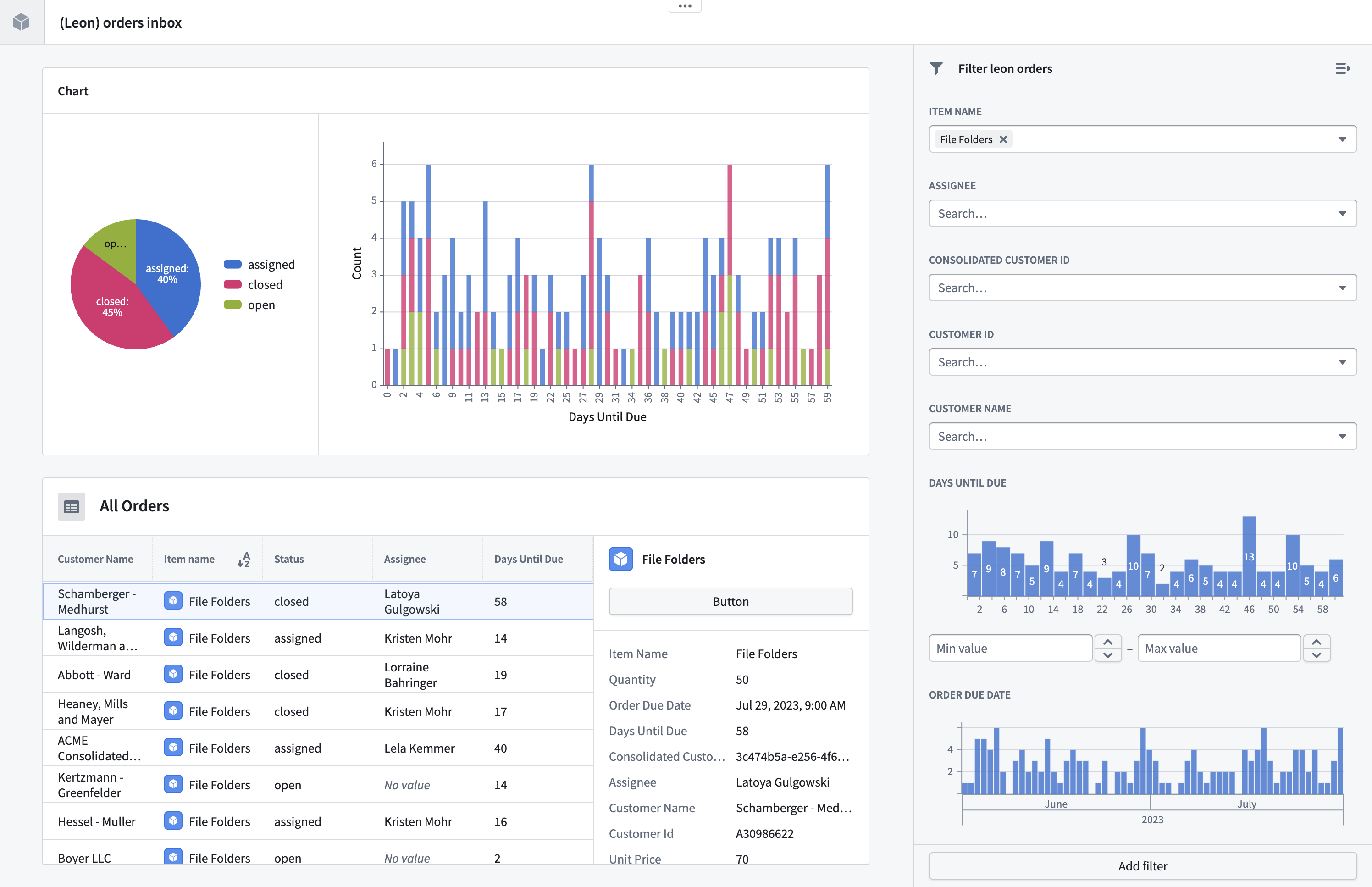Image resolution: width=1372 pixels, height=887 pixels.
Task: Collapse filter panel via top-right menu icon
Action: click(x=1342, y=68)
